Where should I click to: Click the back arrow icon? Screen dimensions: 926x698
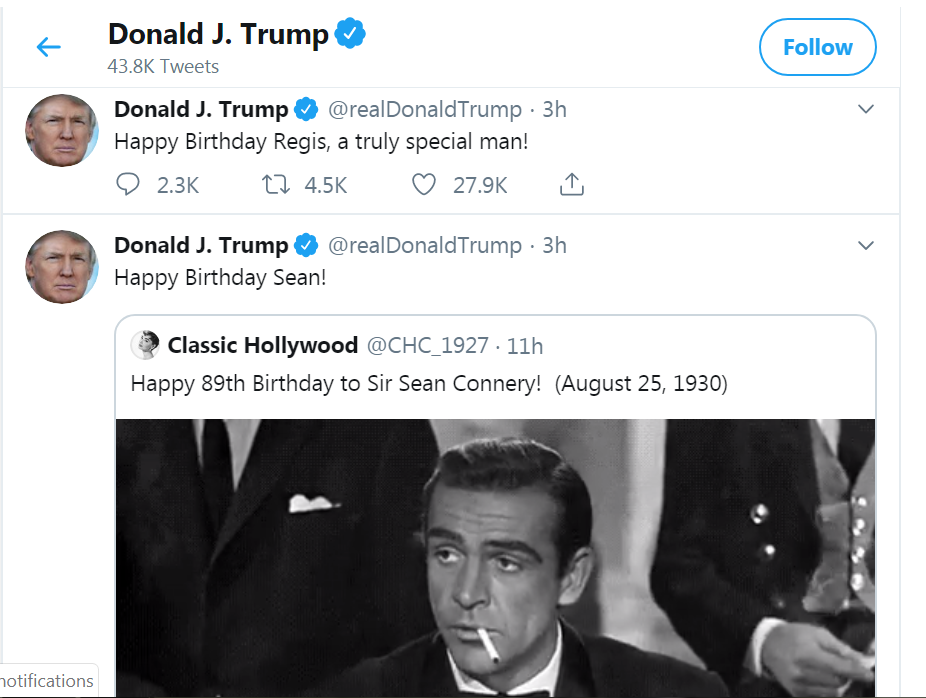tap(48, 47)
